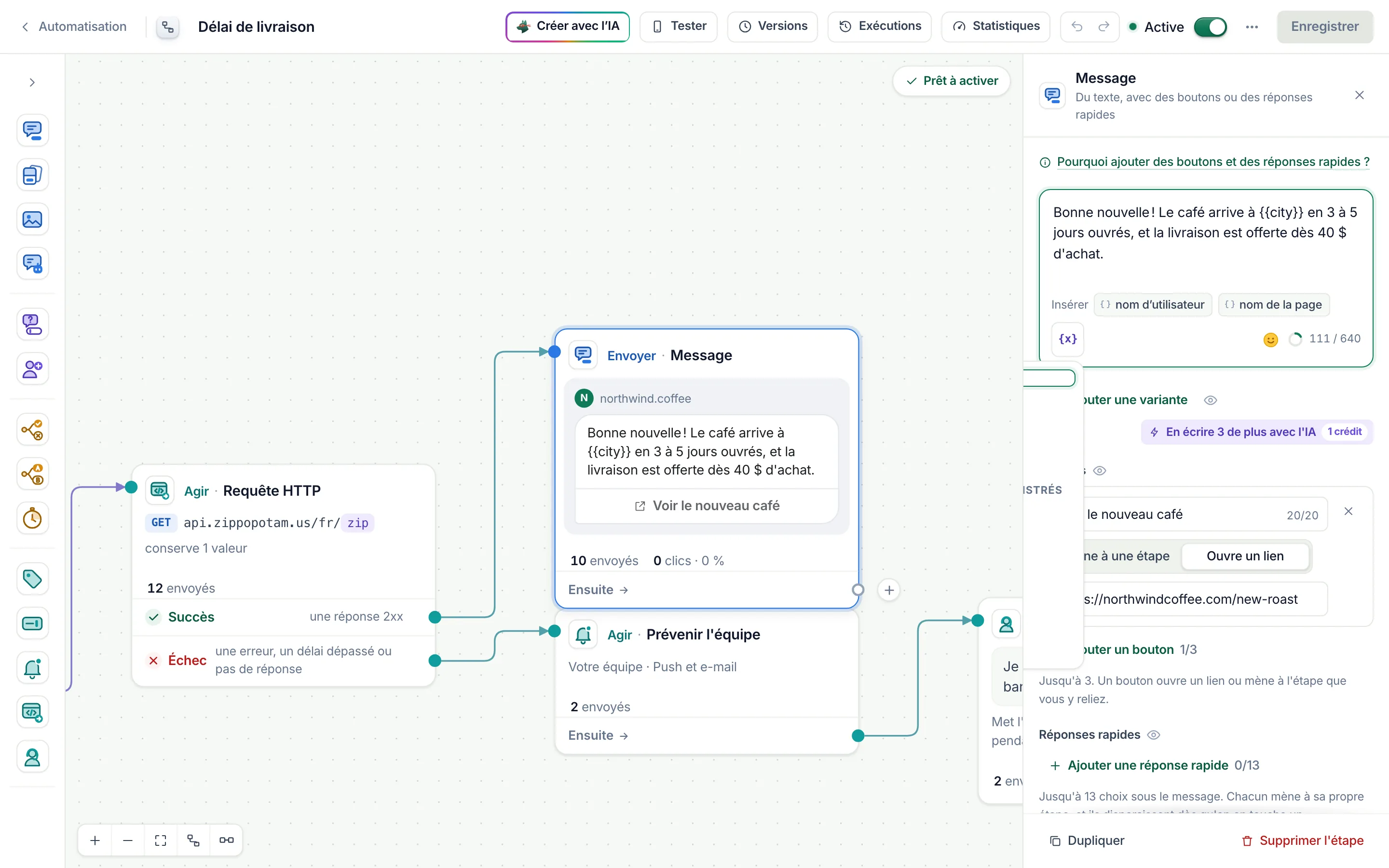
Task: Open the link about boutons et réponses rapides
Action: coord(1213,162)
